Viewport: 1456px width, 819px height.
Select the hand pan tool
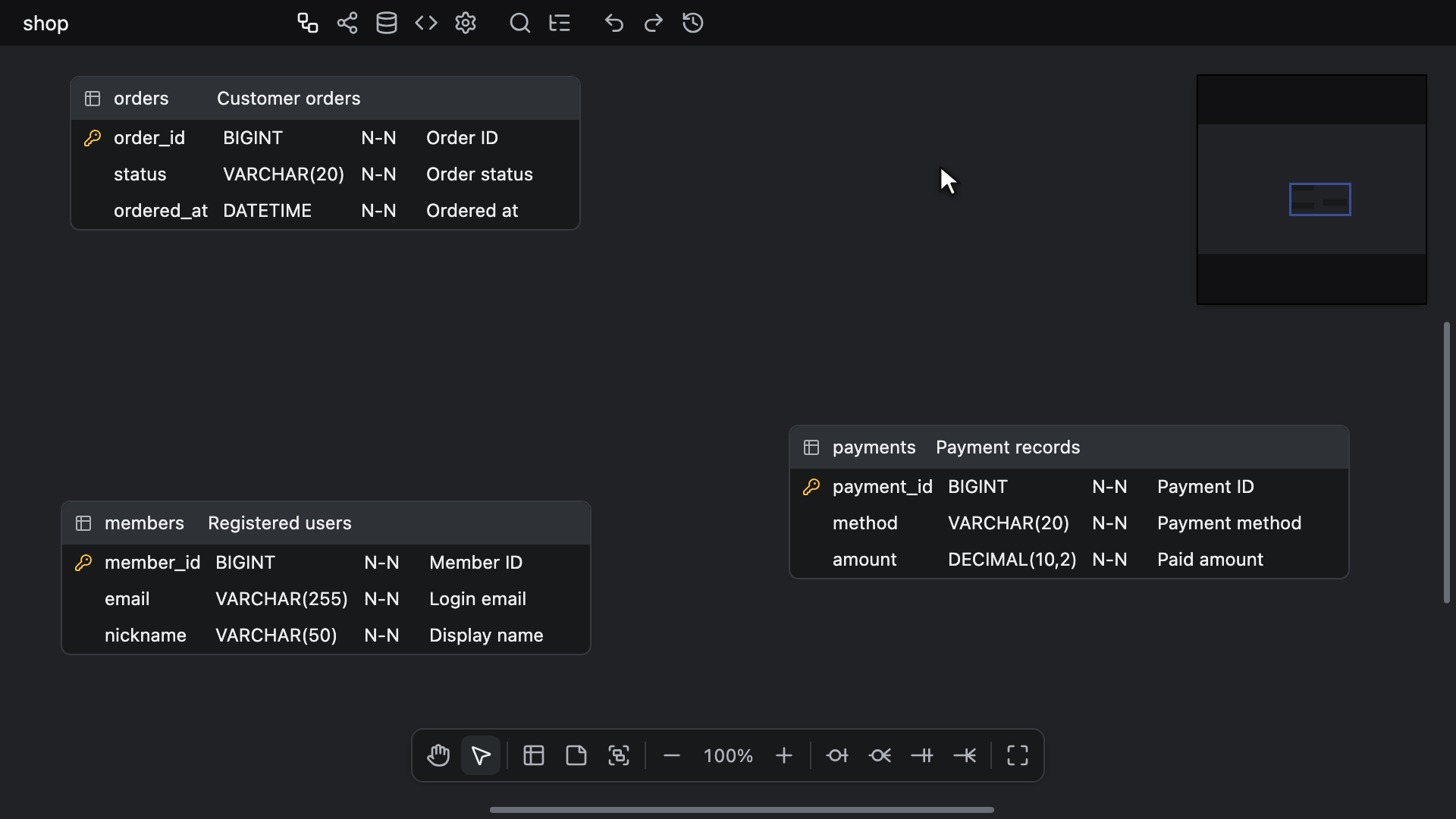point(438,755)
